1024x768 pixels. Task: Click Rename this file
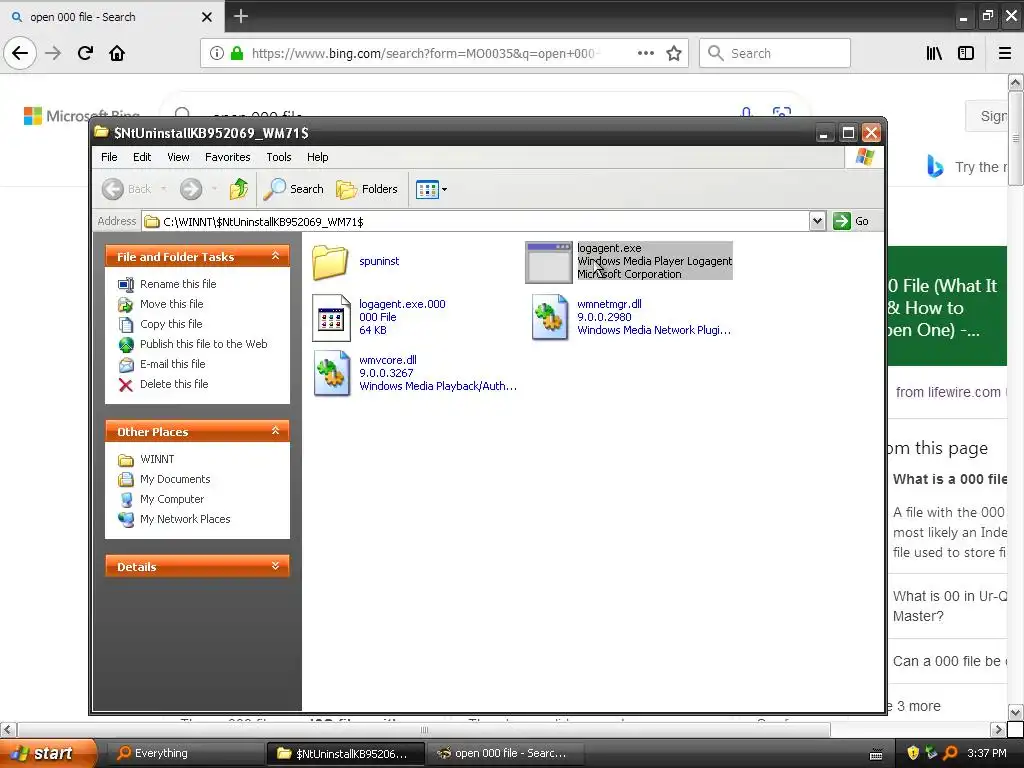click(178, 284)
